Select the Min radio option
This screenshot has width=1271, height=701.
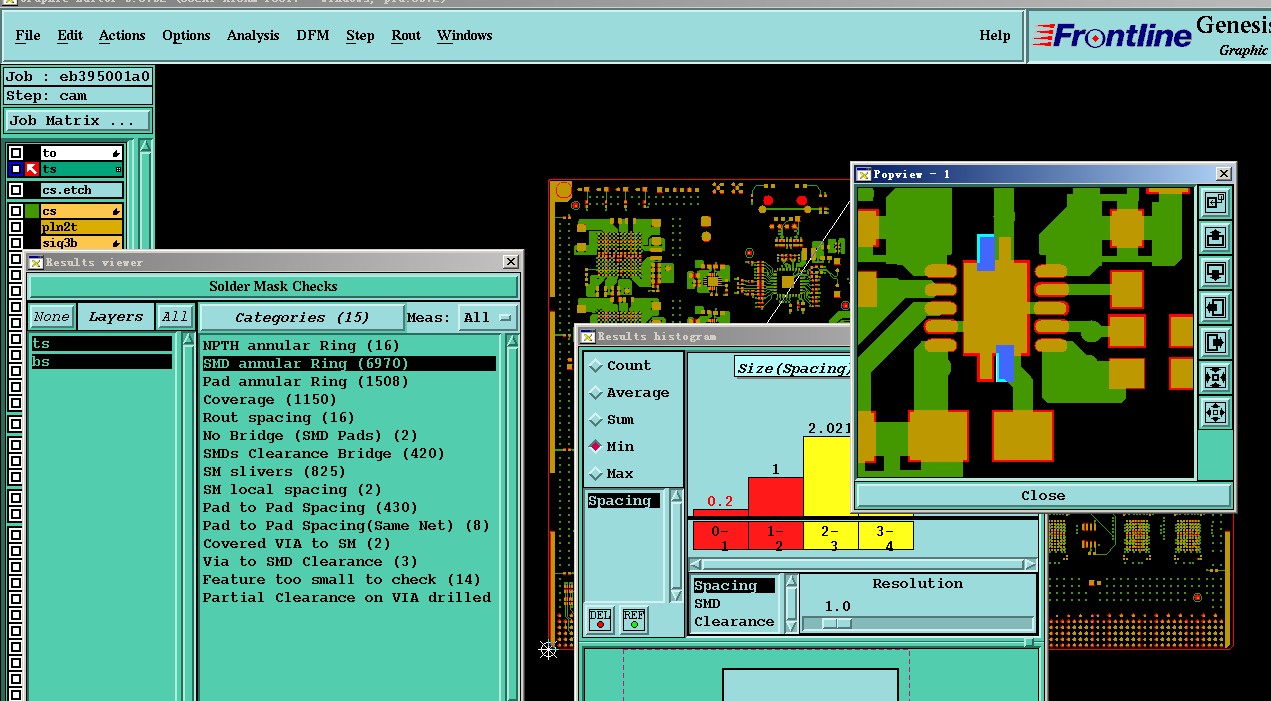[x=612, y=447]
